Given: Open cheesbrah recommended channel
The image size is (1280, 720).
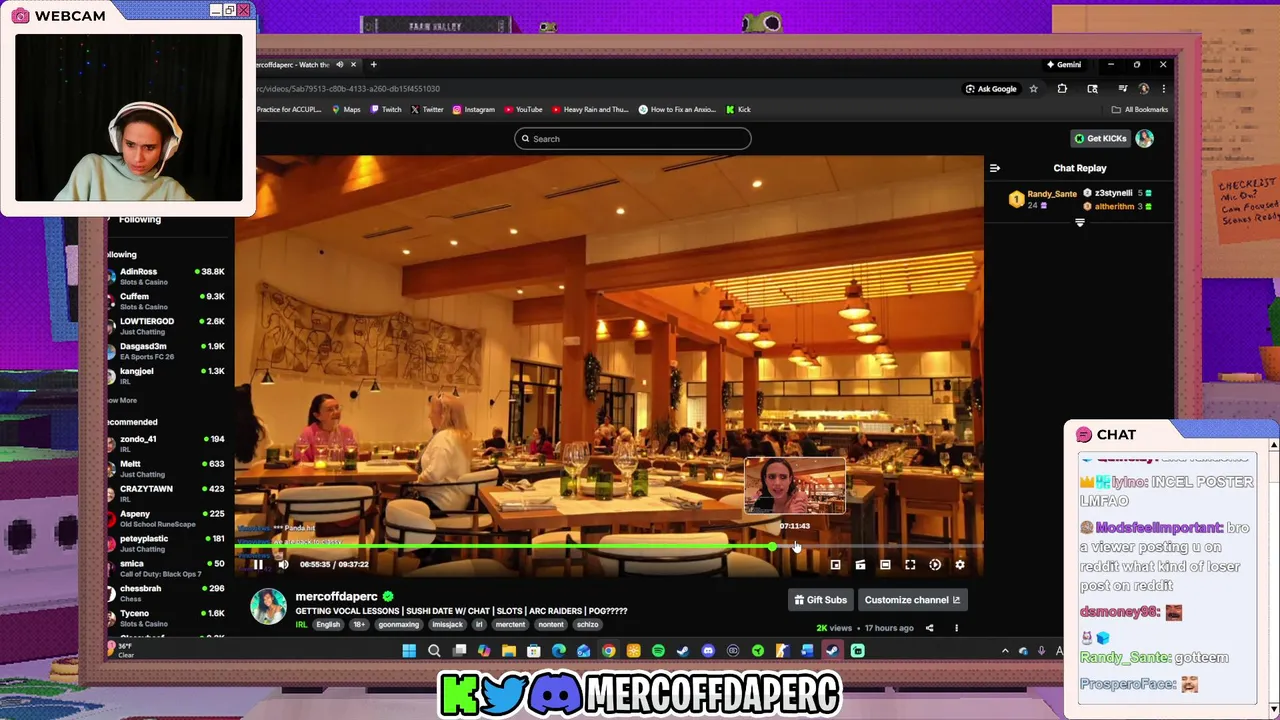Looking at the screenshot, I should pyautogui.click(x=167, y=593).
